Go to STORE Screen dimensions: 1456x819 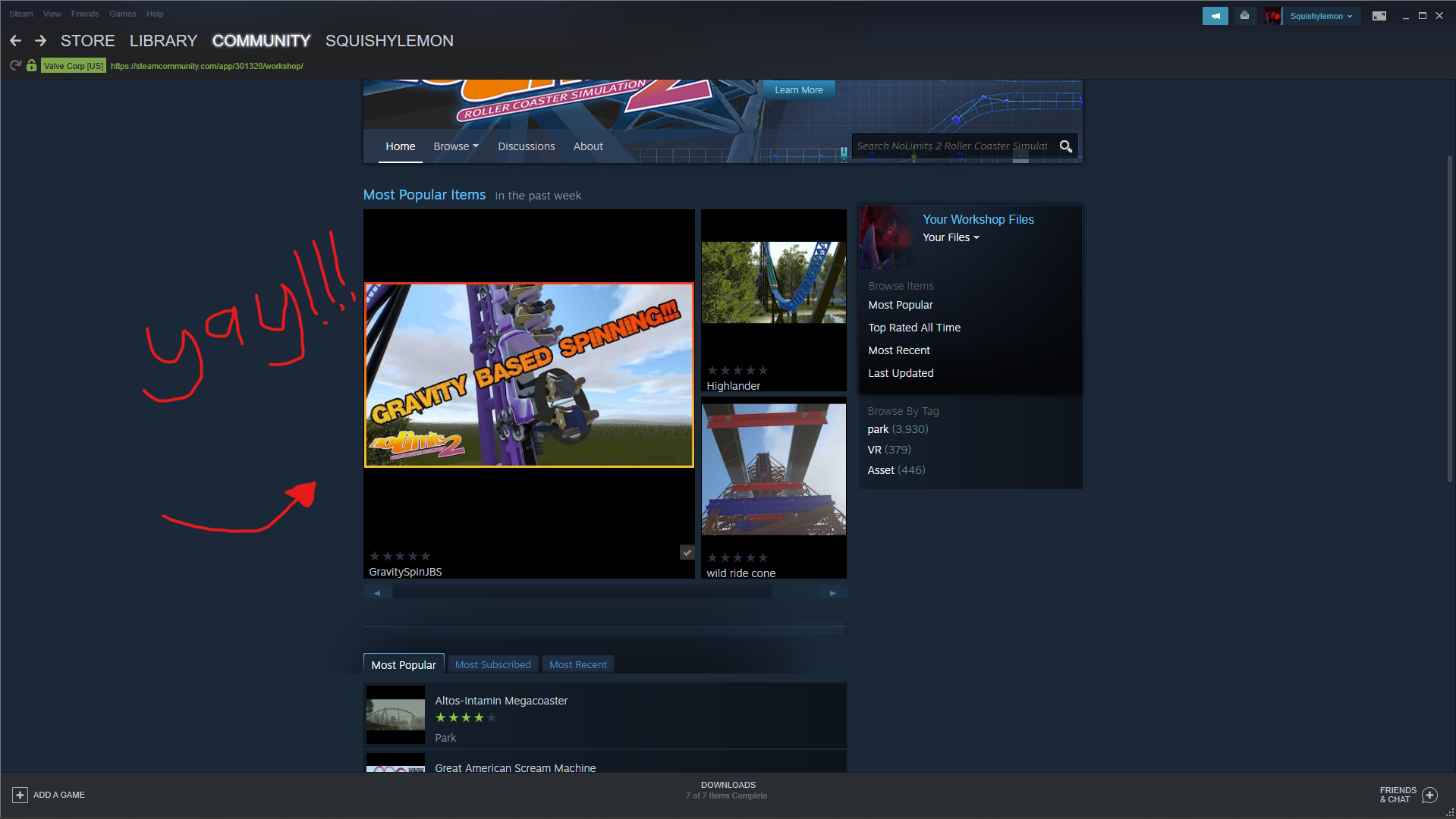88,41
